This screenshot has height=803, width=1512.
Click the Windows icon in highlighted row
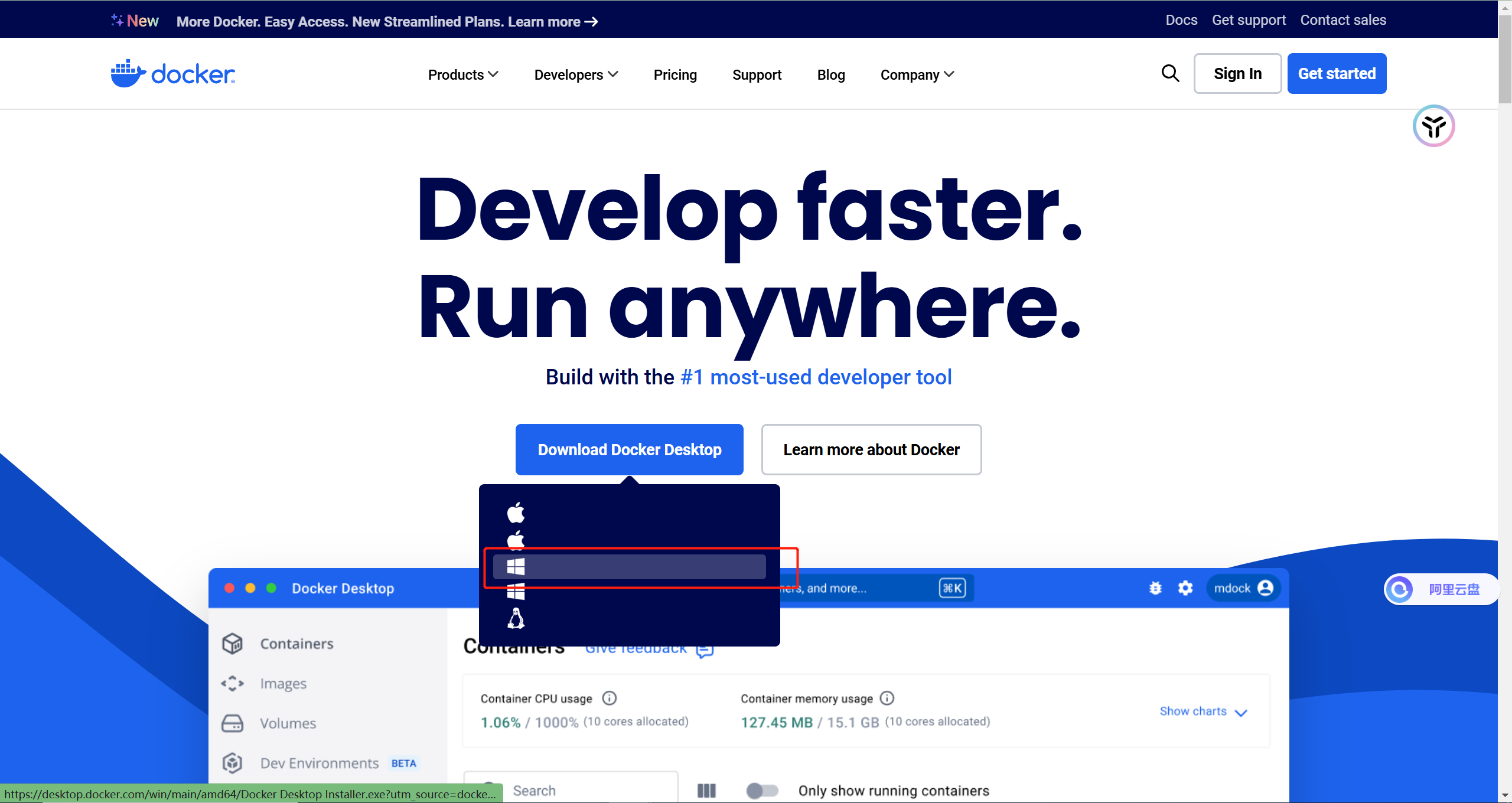(x=516, y=567)
